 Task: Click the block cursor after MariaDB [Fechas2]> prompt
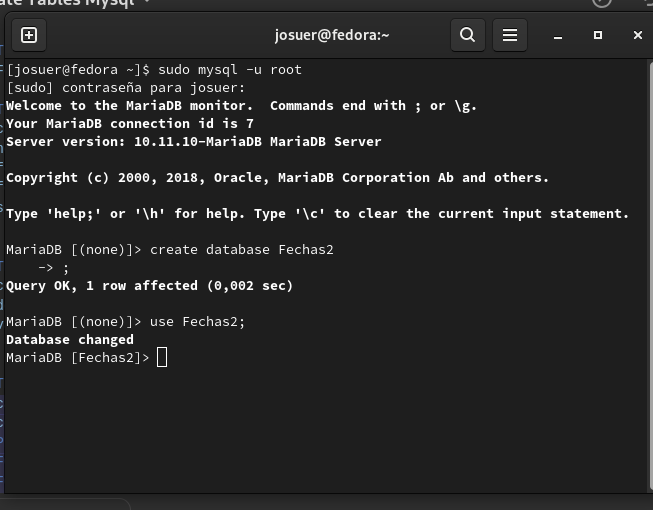[162, 358]
